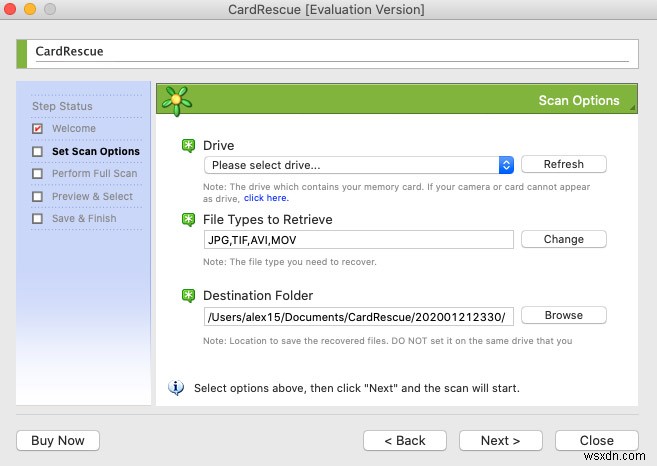Toggle the Welcome step checkbox
The image size is (657, 466).
(38, 129)
